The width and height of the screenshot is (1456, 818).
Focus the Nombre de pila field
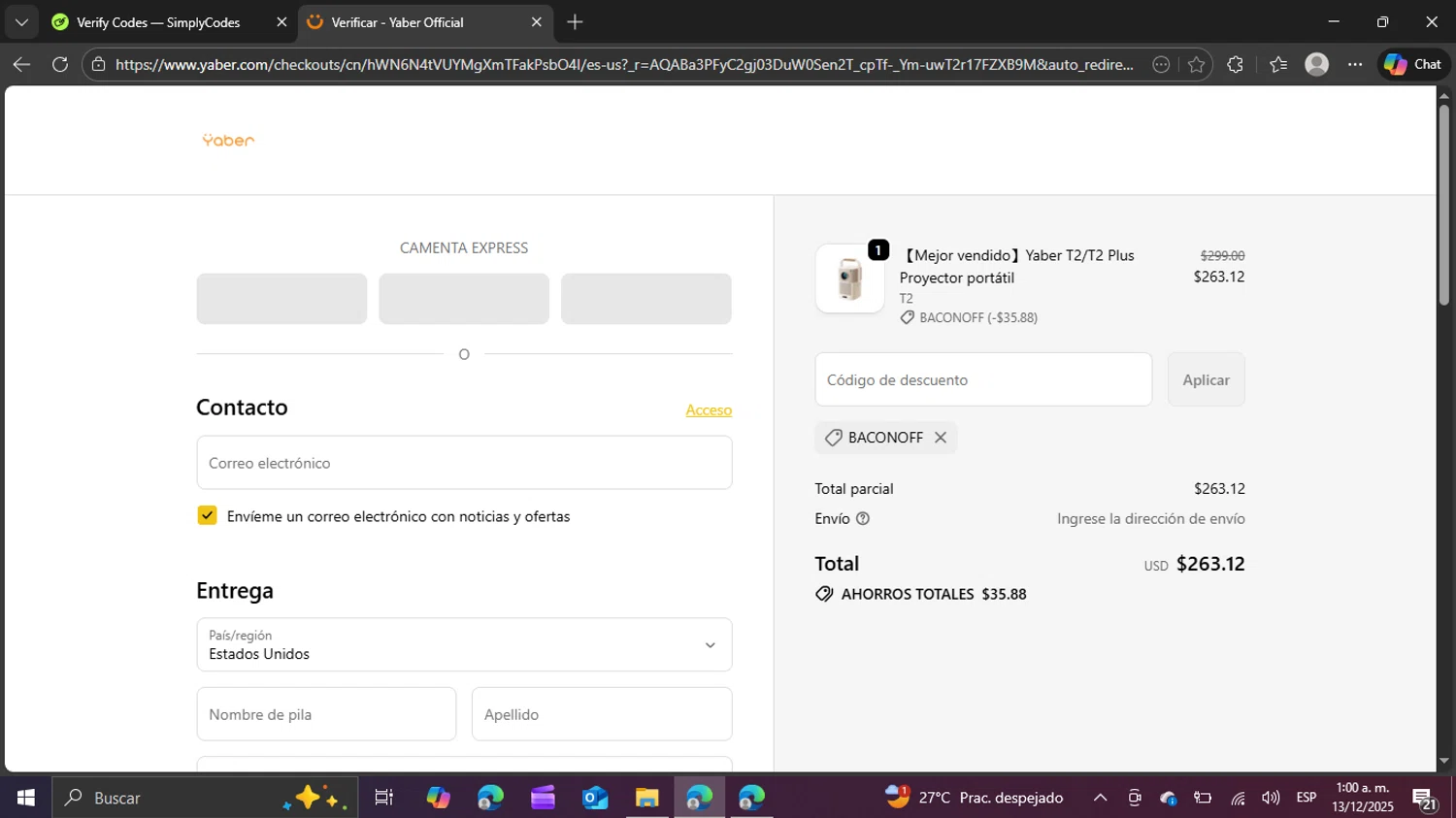tap(326, 714)
